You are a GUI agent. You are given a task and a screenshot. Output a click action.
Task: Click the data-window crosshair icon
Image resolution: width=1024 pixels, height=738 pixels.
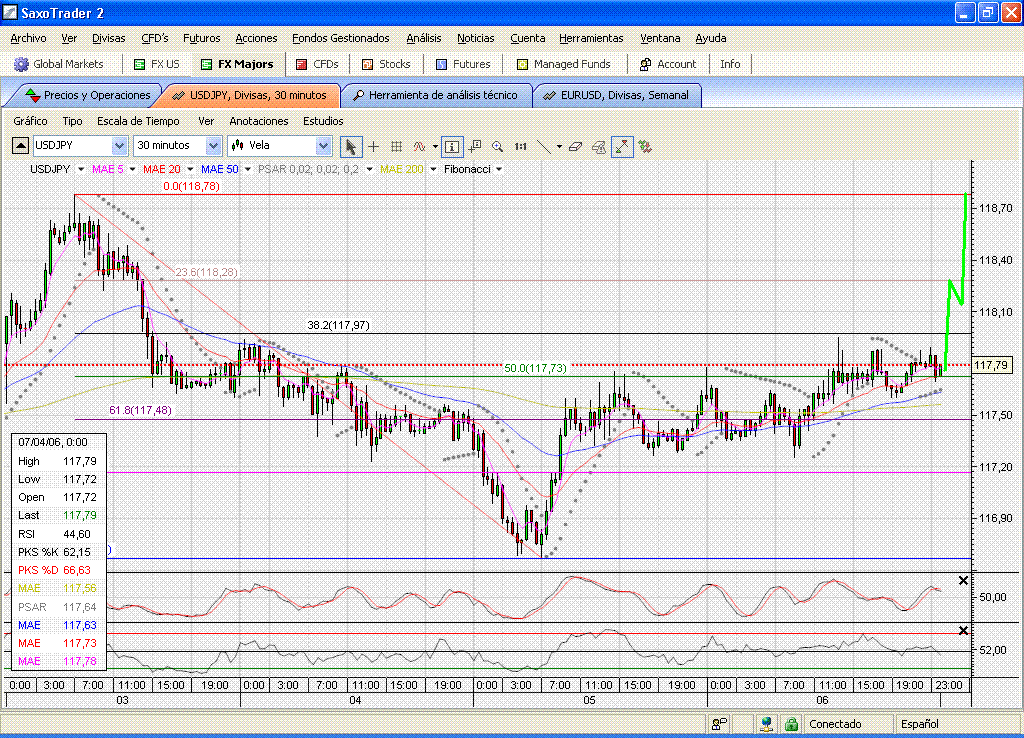click(x=475, y=146)
